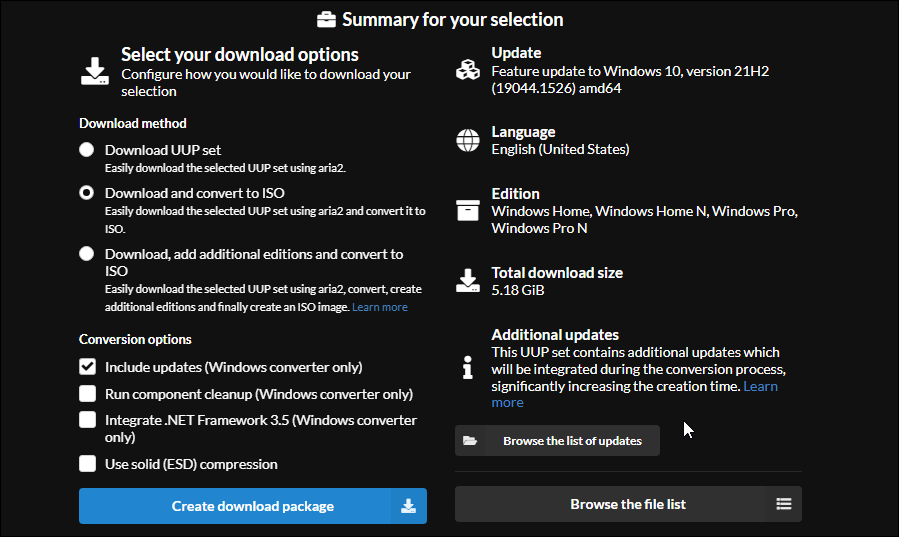Click the globe icon next to Language
The height and width of the screenshot is (537, 899).
468,140
